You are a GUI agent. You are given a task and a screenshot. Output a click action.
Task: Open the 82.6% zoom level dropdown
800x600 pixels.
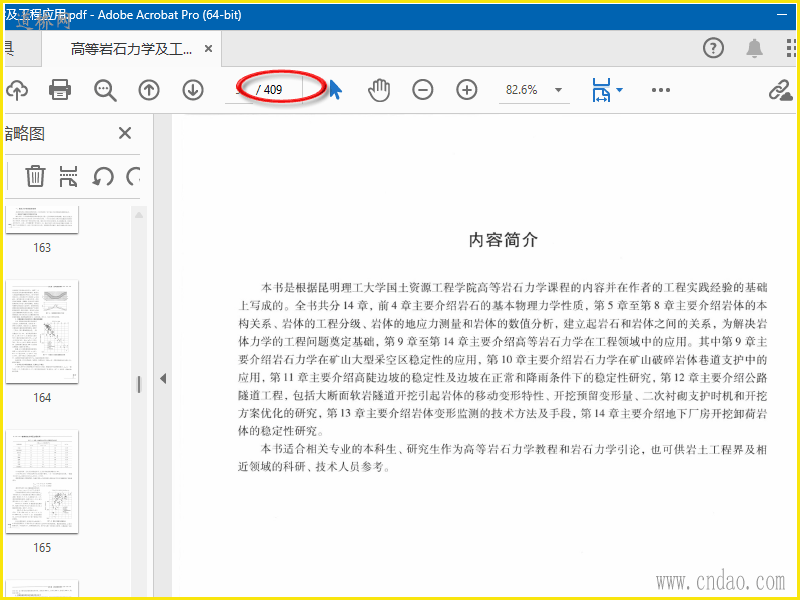pyautogui.click(x=558, y=90)
